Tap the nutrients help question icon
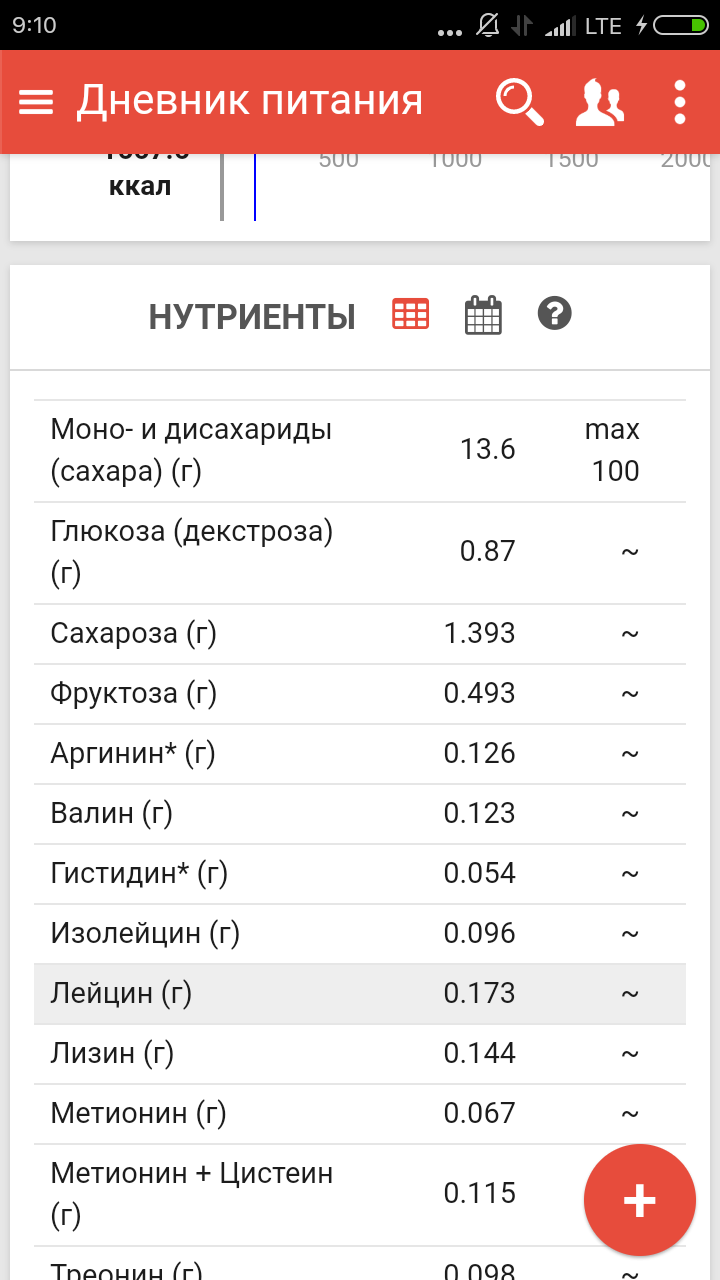 554,314
